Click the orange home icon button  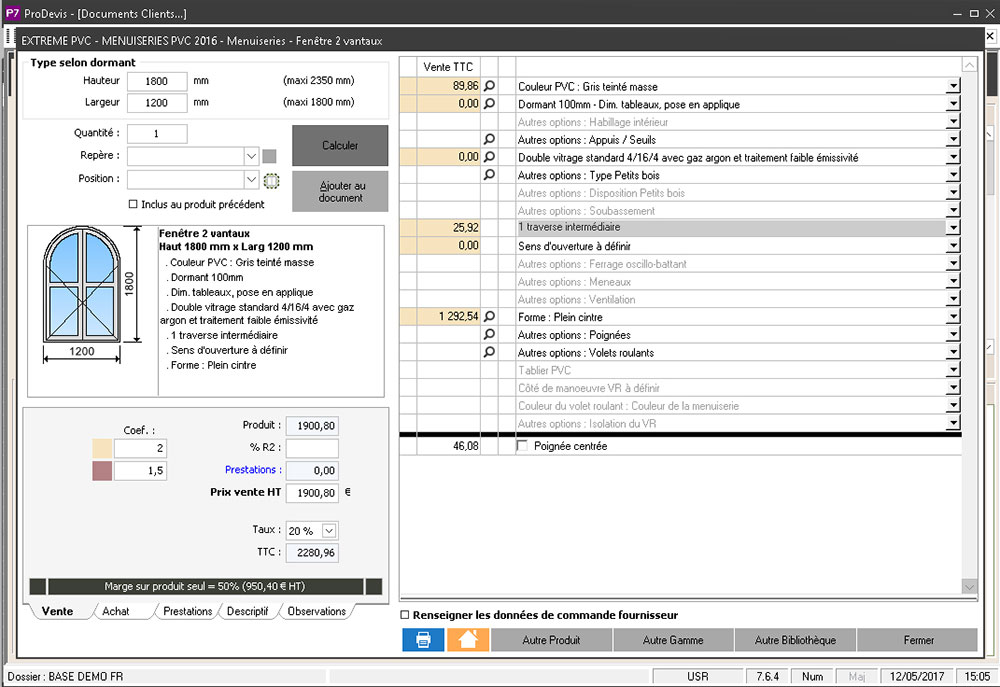click(467, 640)
